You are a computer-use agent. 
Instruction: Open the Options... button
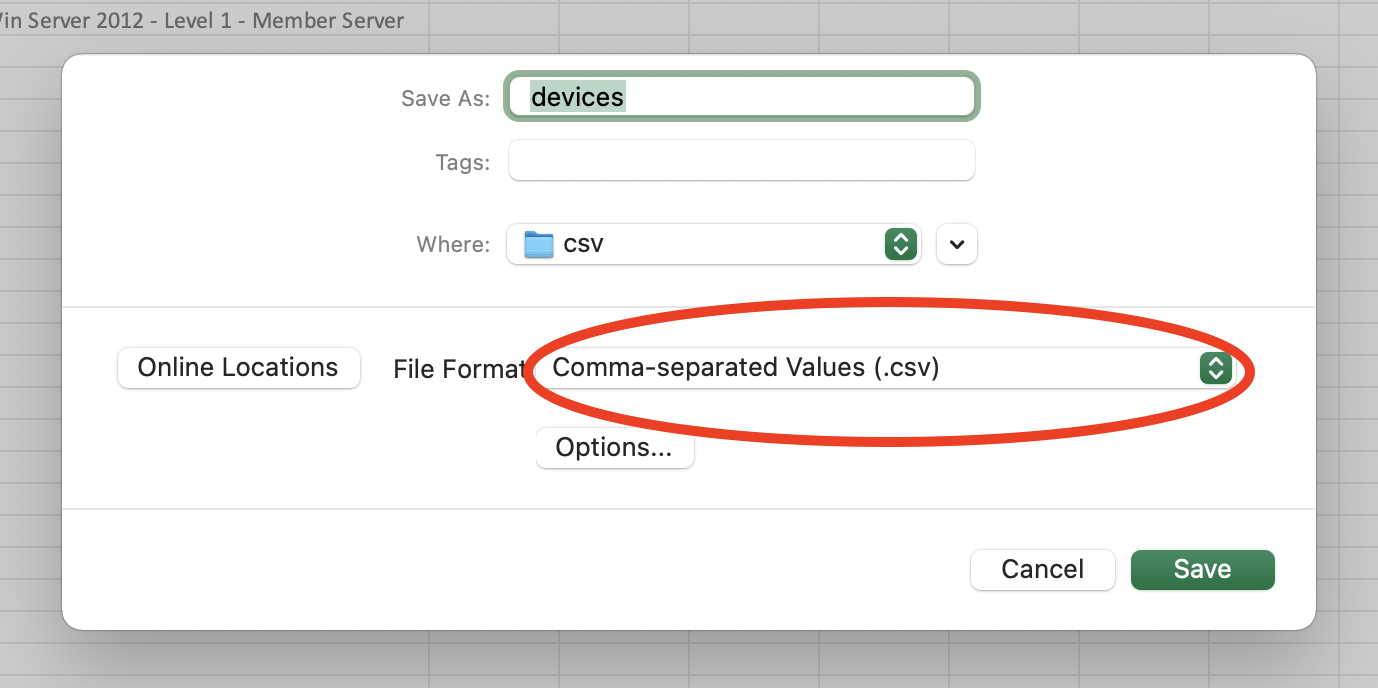point(614,448)
